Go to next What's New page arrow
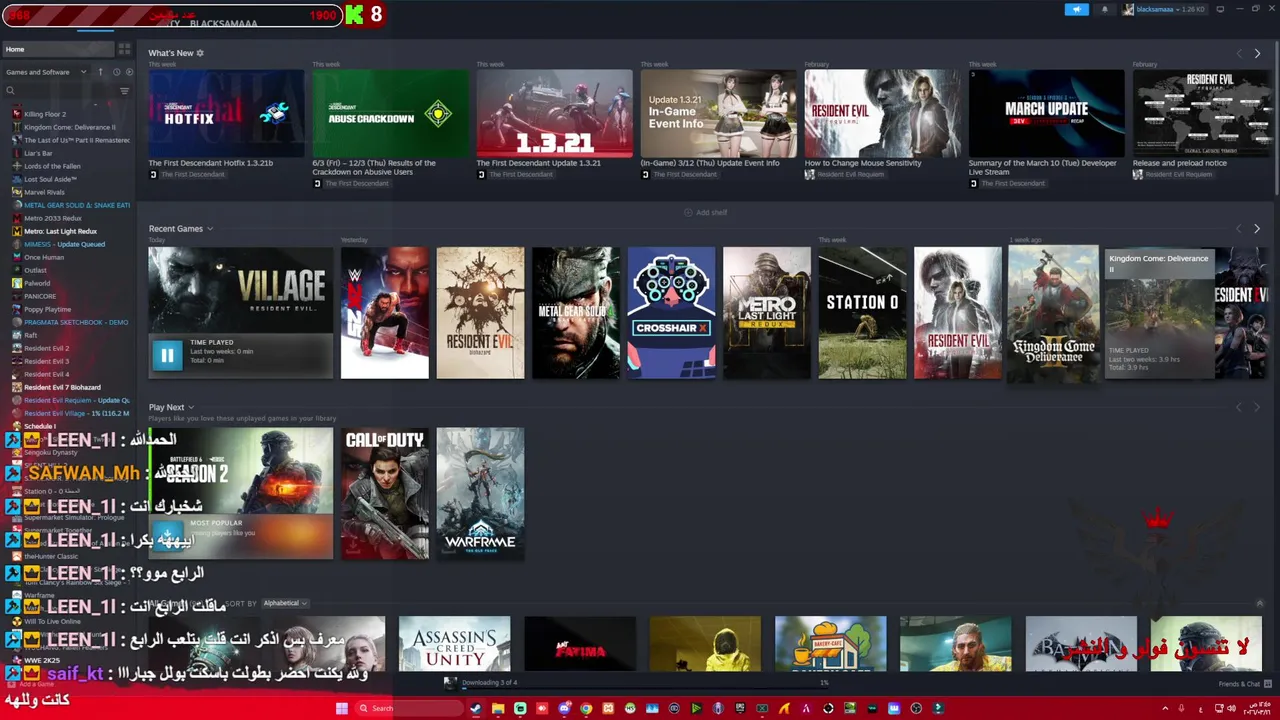1280x720 pixels. click(x=1257, y=53)
